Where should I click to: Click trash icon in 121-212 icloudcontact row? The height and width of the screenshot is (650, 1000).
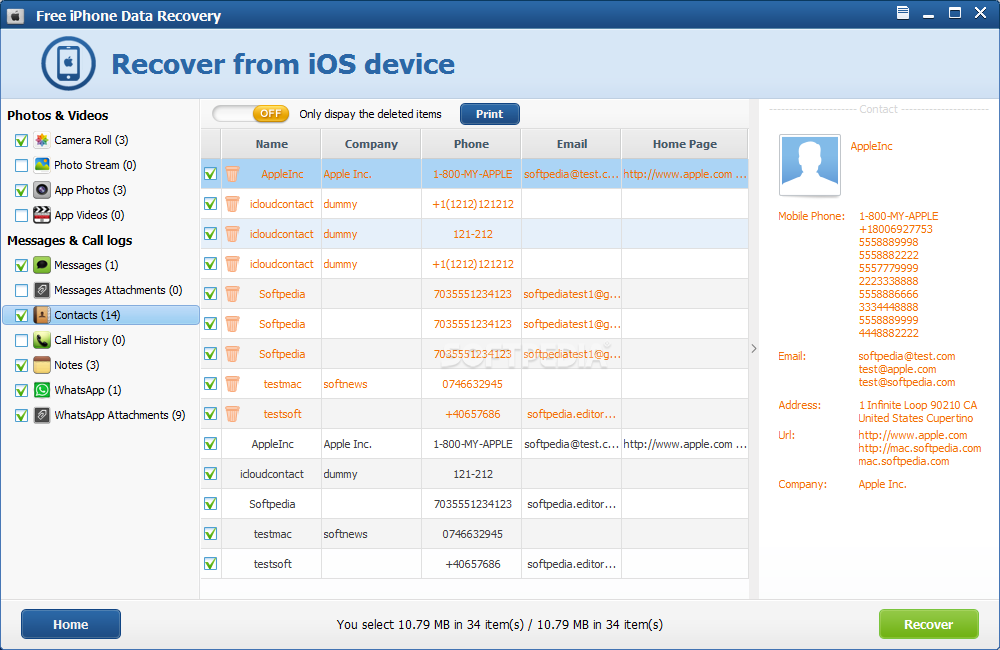coord(232,233)
